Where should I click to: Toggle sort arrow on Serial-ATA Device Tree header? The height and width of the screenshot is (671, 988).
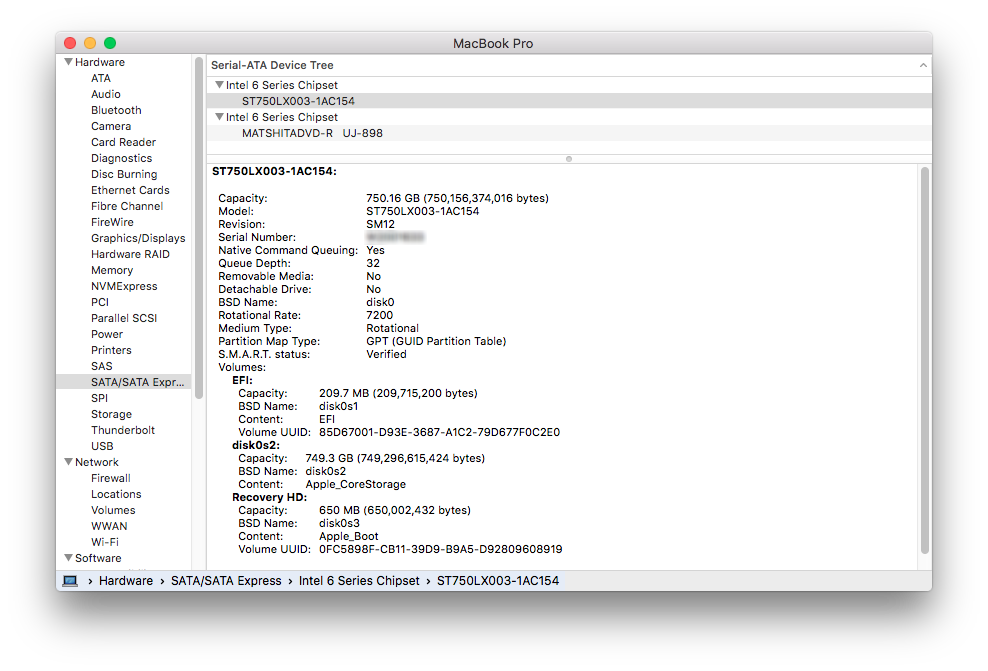click(923, 65)
